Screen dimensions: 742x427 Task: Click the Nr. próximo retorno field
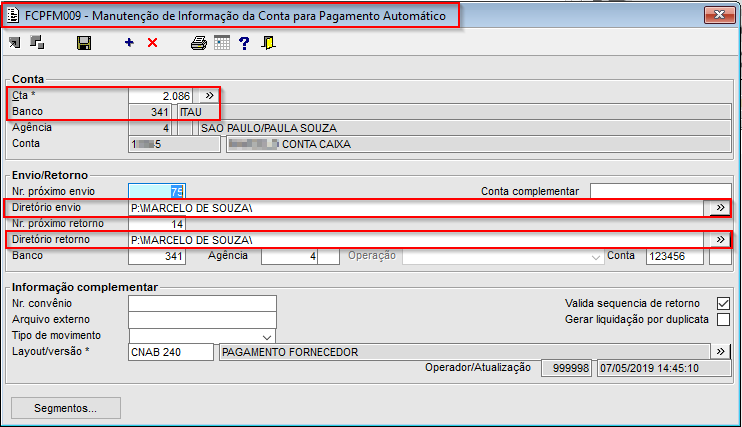pos(157,224)
